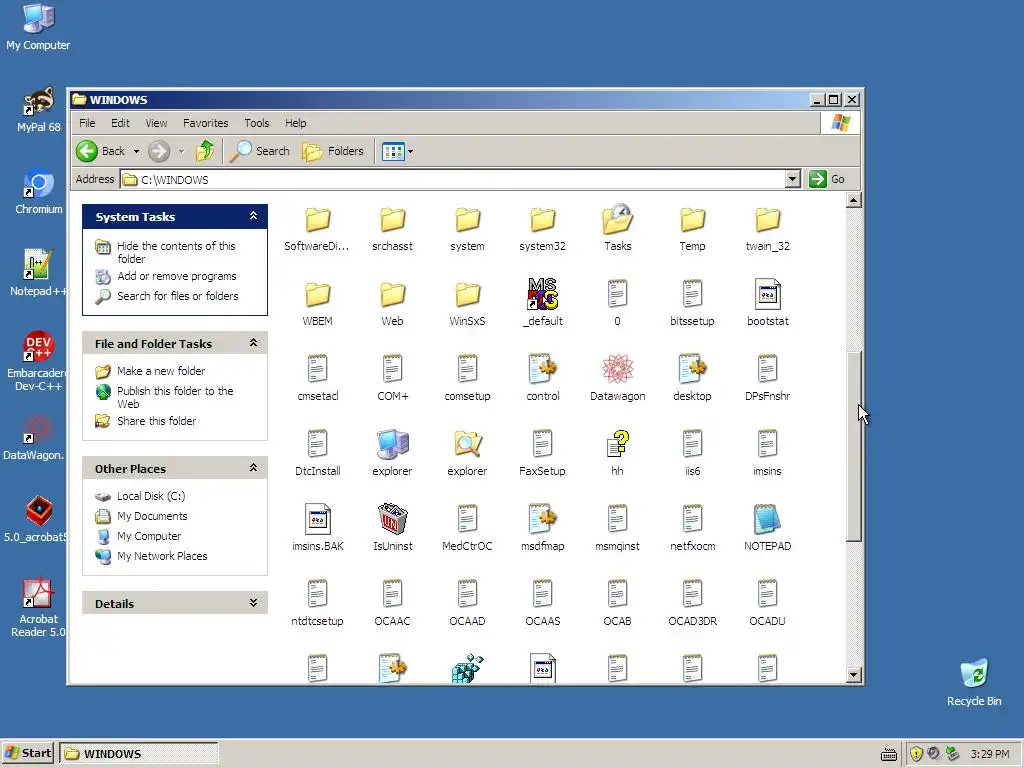Click the Go button beside address bar

point(827,179)
